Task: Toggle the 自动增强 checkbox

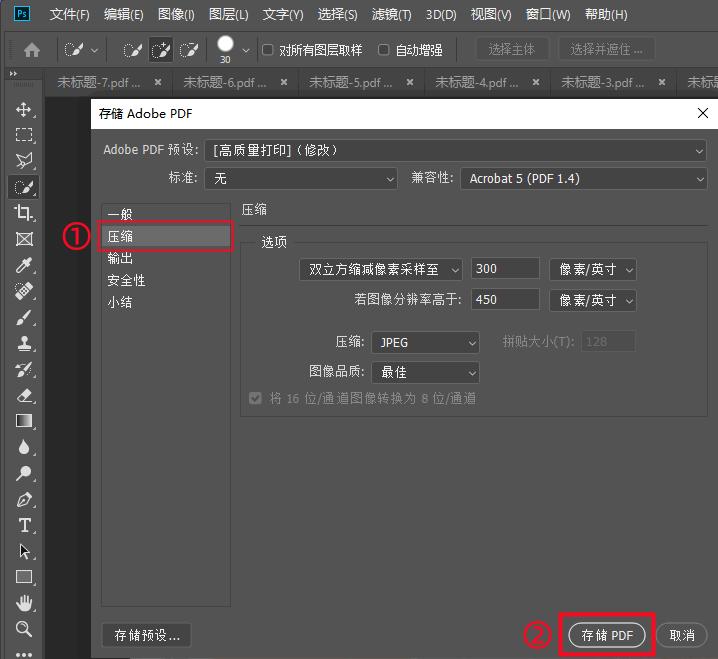Action: pyautogui.click(x=384, y=49)
